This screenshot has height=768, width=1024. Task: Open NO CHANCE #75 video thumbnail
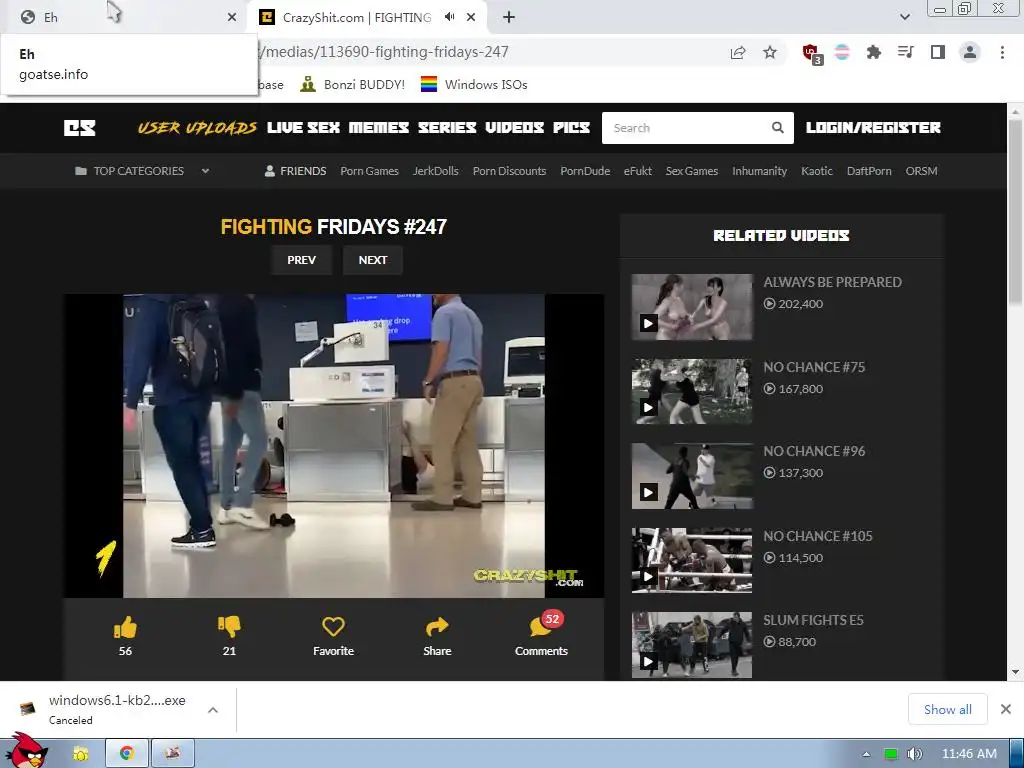[692, 391]
